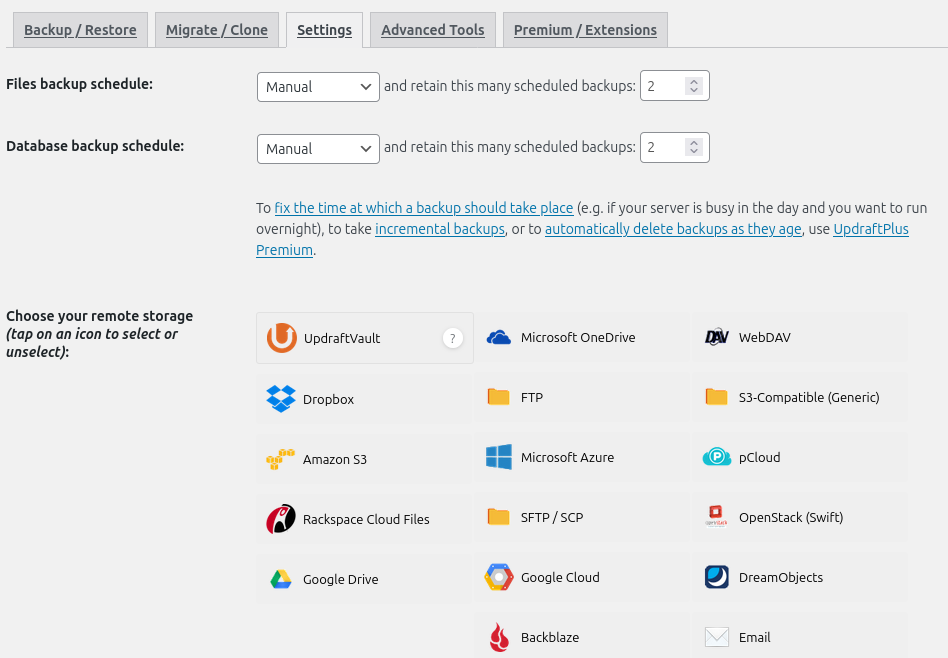948x658 pixels.
Task: Click the files retain count stepper arrows
Action: [x=694, y=87]
